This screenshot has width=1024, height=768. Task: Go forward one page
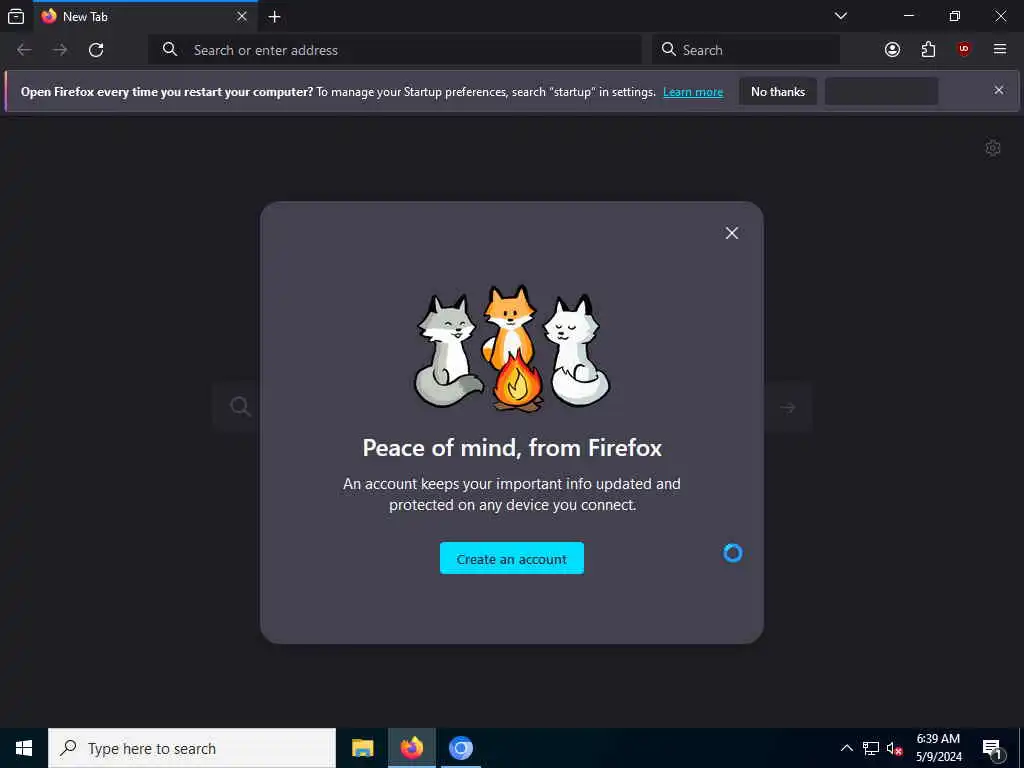(x=60, y=50)
